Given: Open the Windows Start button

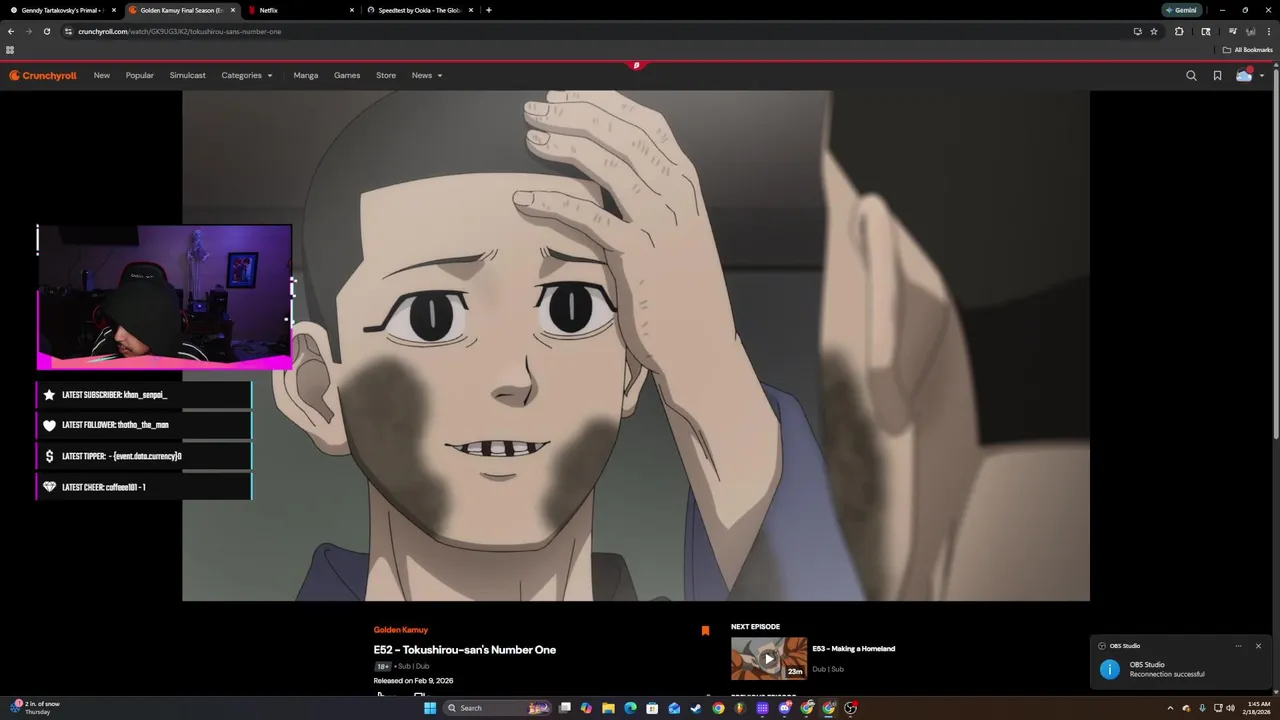Looking at the screenshot, I should point(430,708).
